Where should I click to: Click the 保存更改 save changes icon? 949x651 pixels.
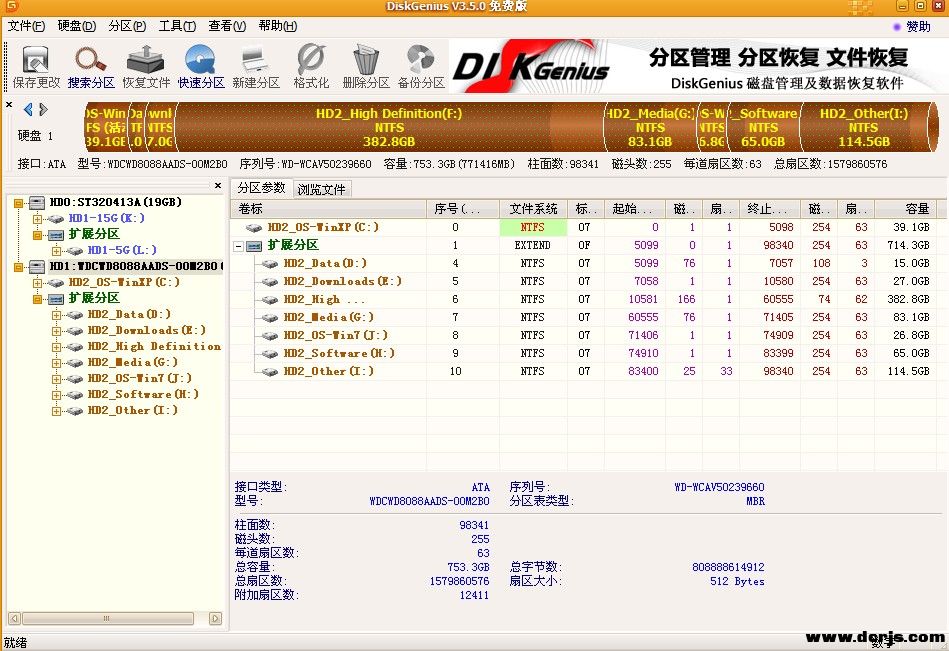point(36,66)
